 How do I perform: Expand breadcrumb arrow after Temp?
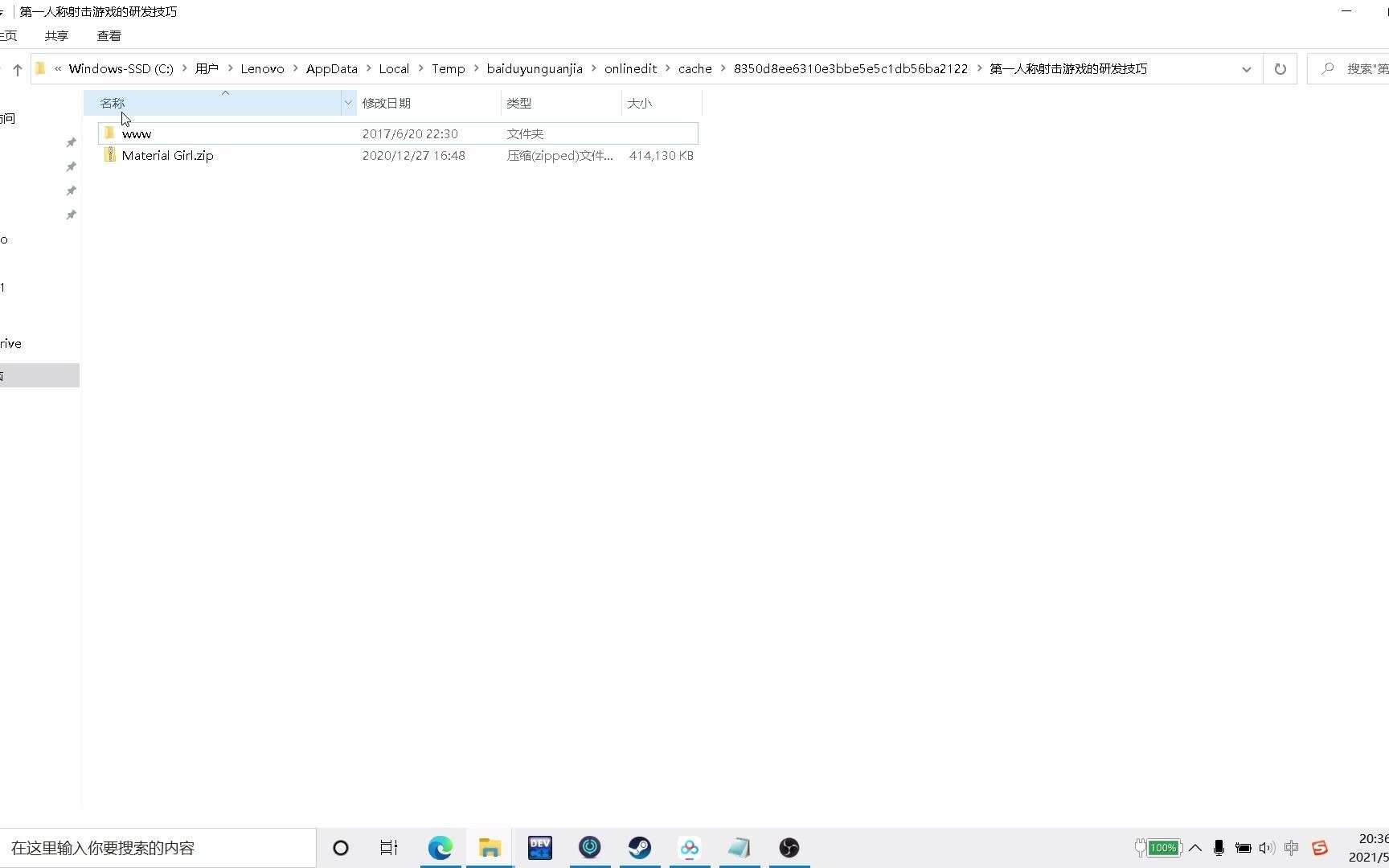tap(477, 69)
